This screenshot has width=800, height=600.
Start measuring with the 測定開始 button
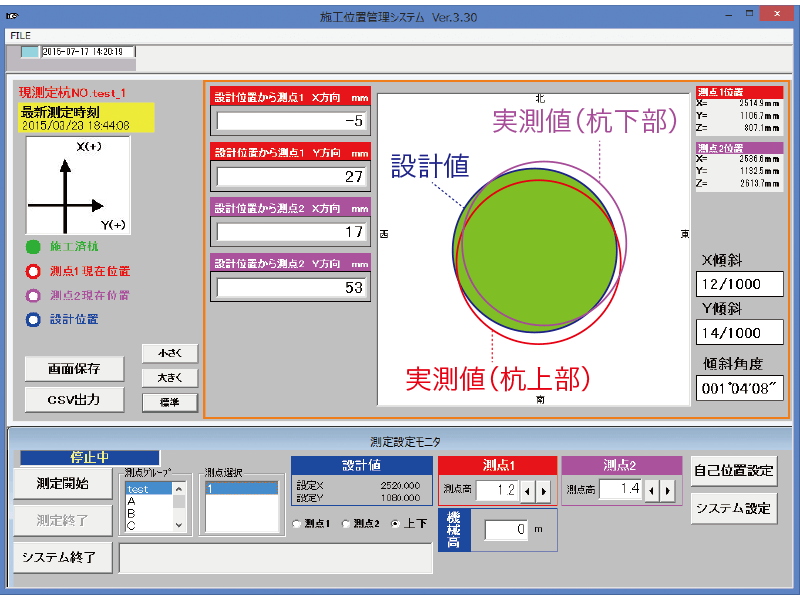click(63, 484)
